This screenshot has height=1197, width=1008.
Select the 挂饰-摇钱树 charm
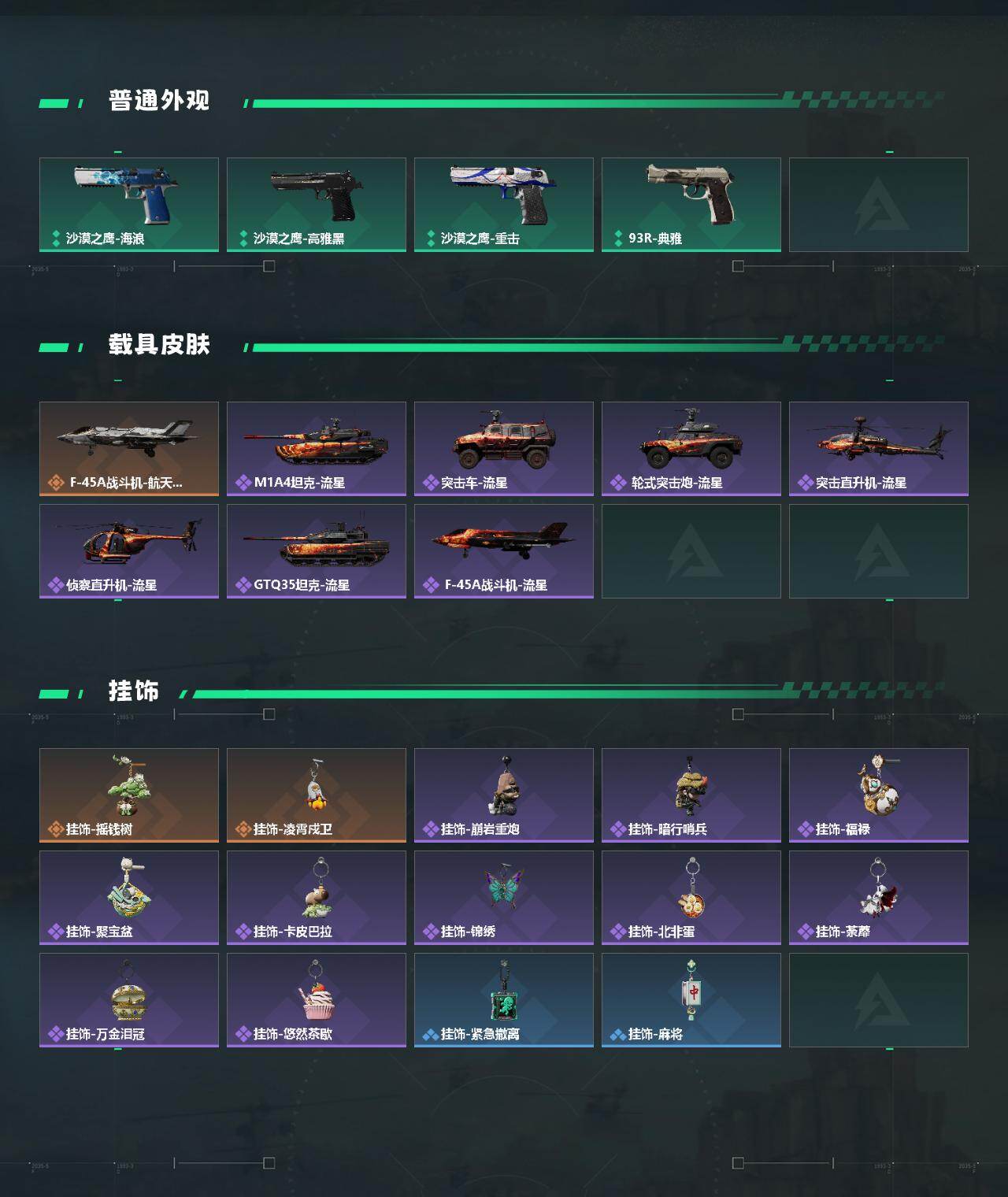[129, 795]
